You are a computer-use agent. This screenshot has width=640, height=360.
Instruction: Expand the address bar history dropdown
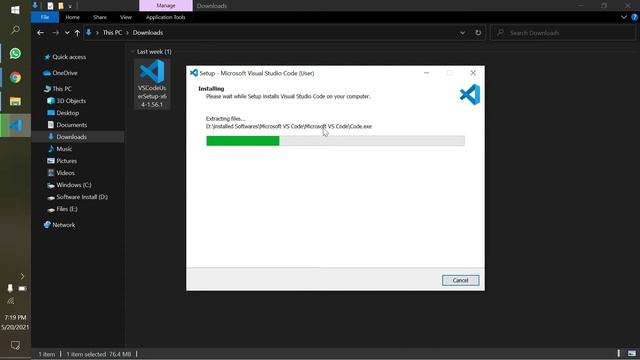coord(462,33)
